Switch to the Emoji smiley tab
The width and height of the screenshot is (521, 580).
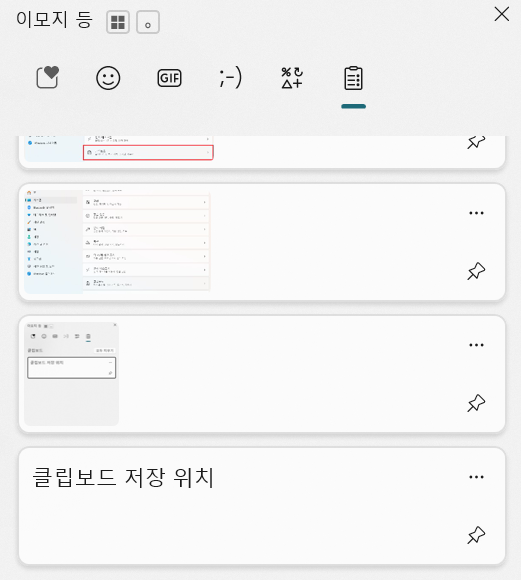click(x=108, y=78)
